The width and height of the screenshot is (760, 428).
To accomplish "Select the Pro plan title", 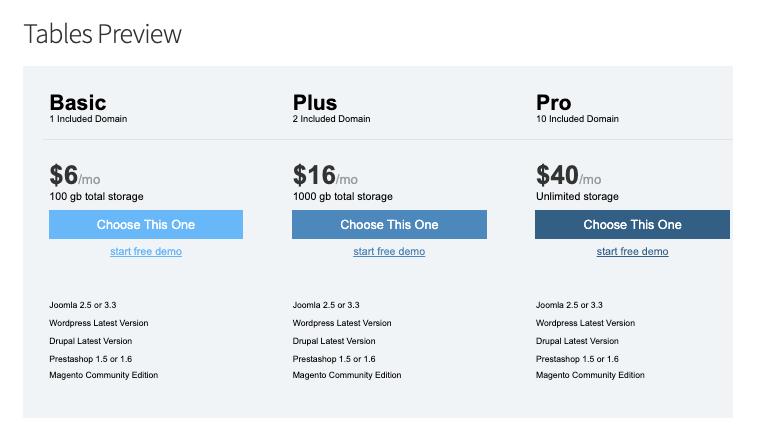I will 554,102.
